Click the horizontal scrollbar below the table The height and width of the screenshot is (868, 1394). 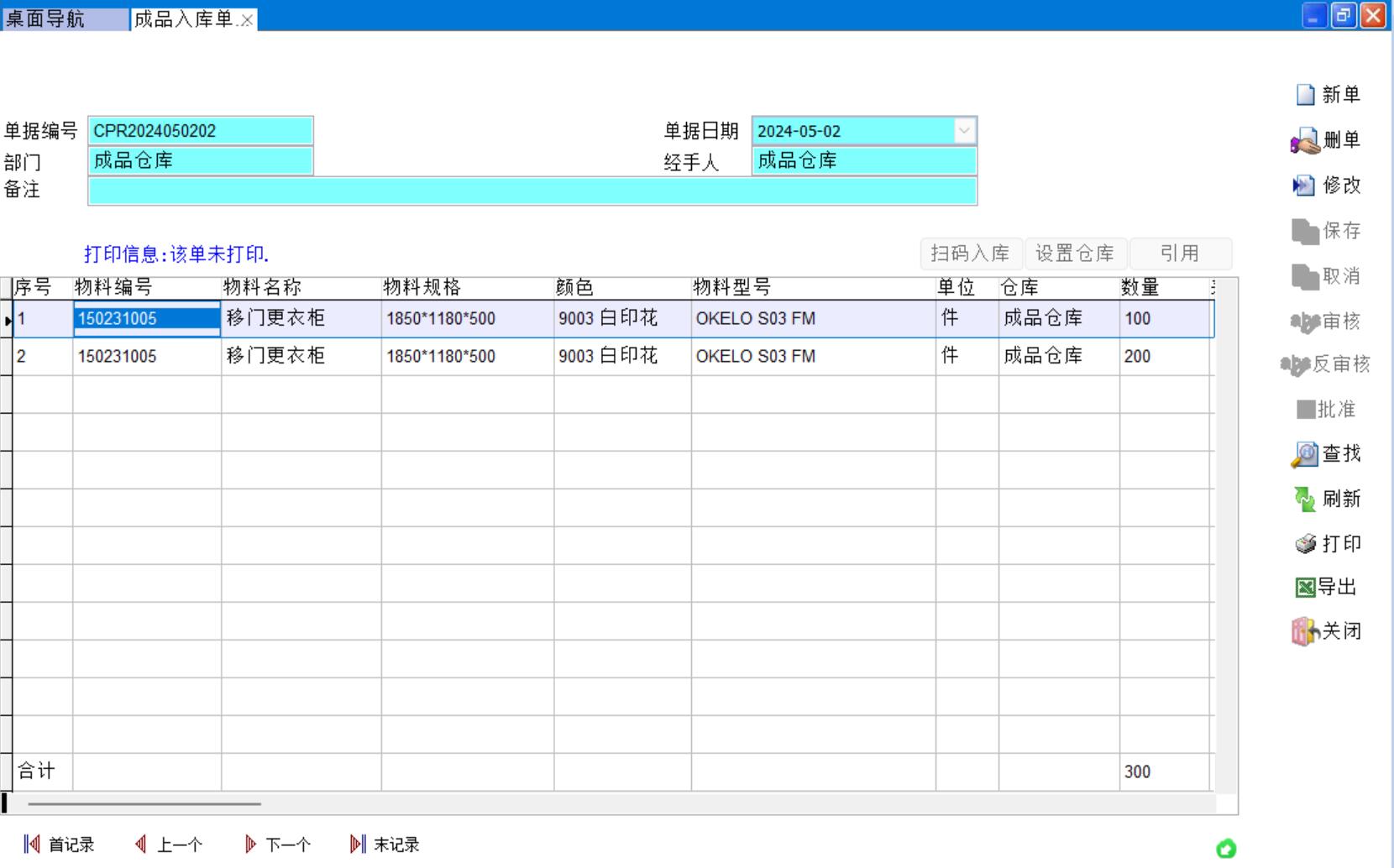(x=144, y=804)
